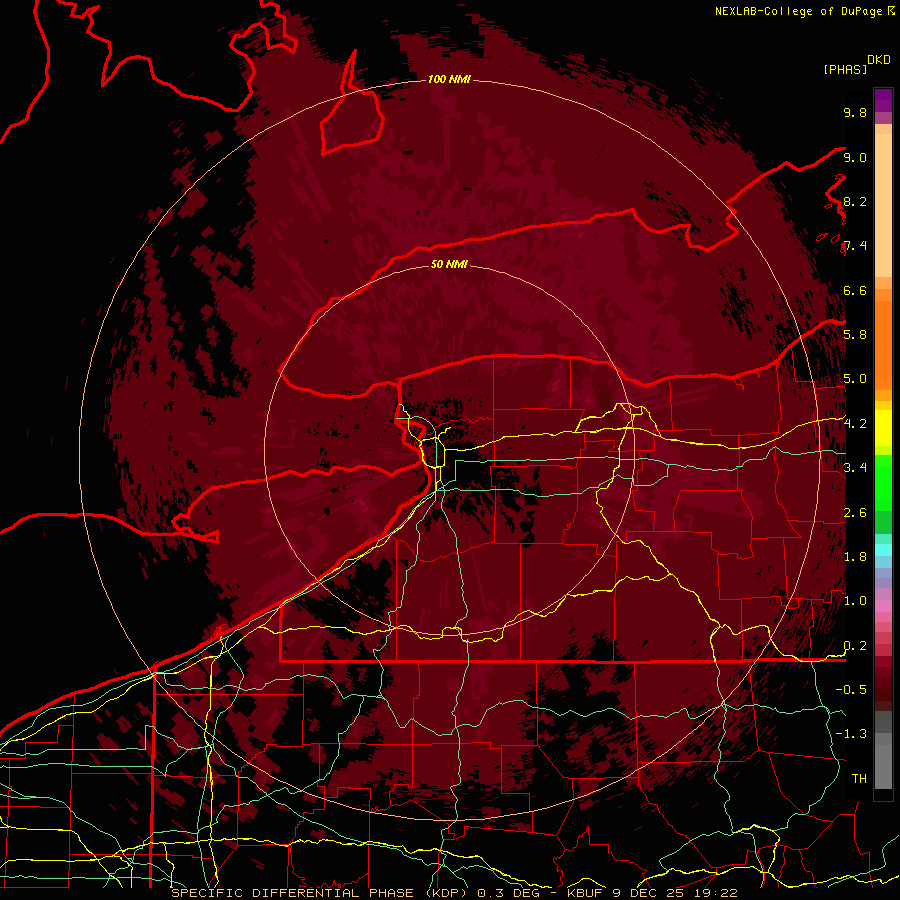Click the [PHAS] units label
900x900 pixels.
click(x=845, y=69)
